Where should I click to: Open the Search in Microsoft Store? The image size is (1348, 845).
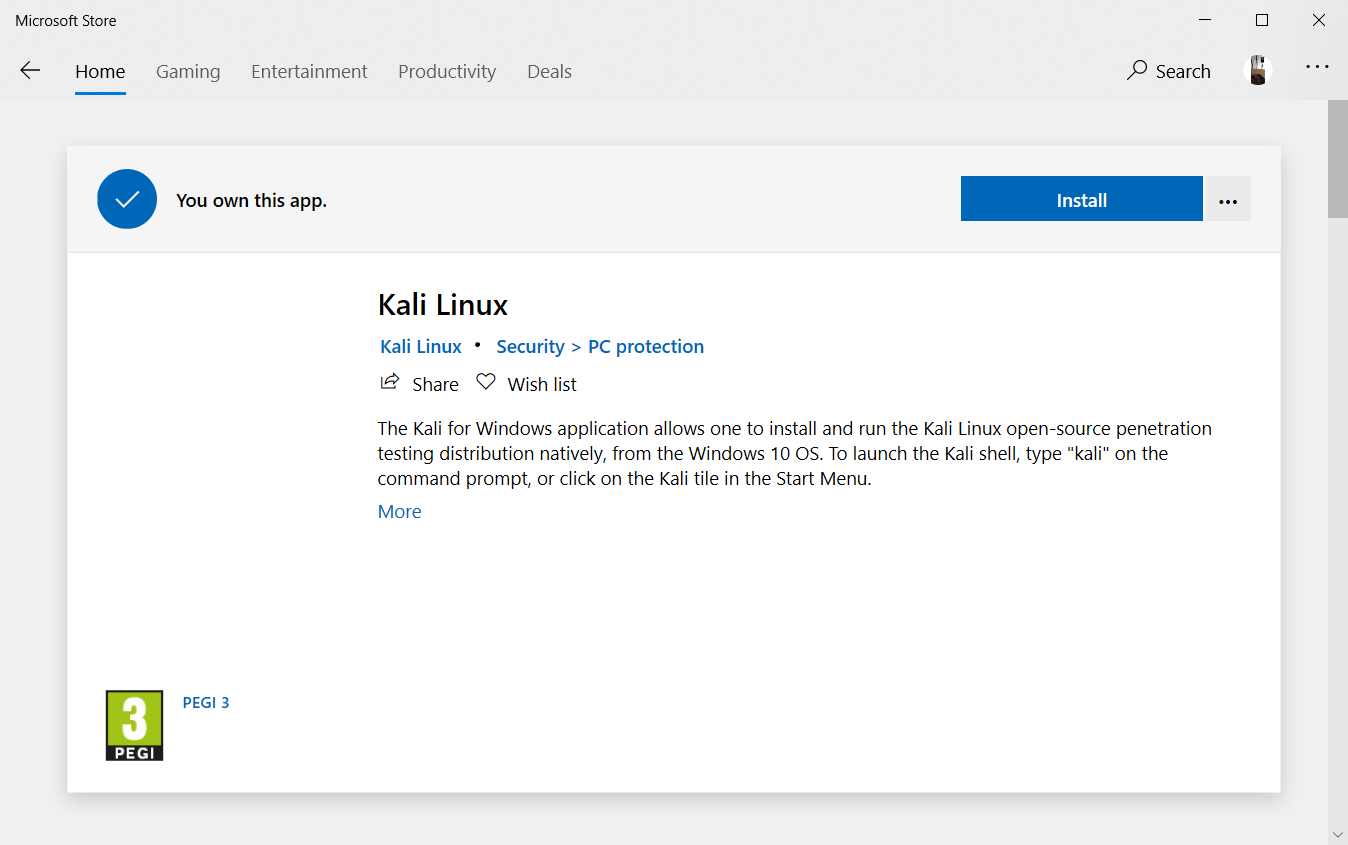click(1168, 71)
